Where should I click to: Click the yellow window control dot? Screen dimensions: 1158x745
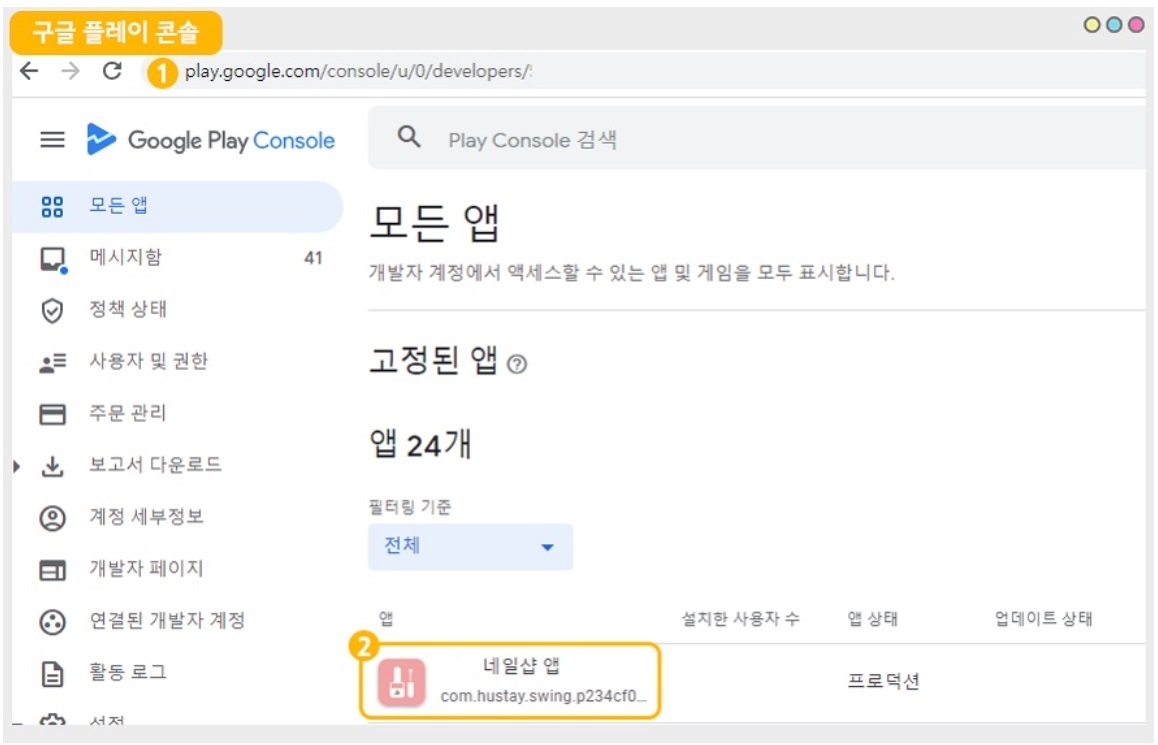pyautogui.click(x=1092, y=24)
